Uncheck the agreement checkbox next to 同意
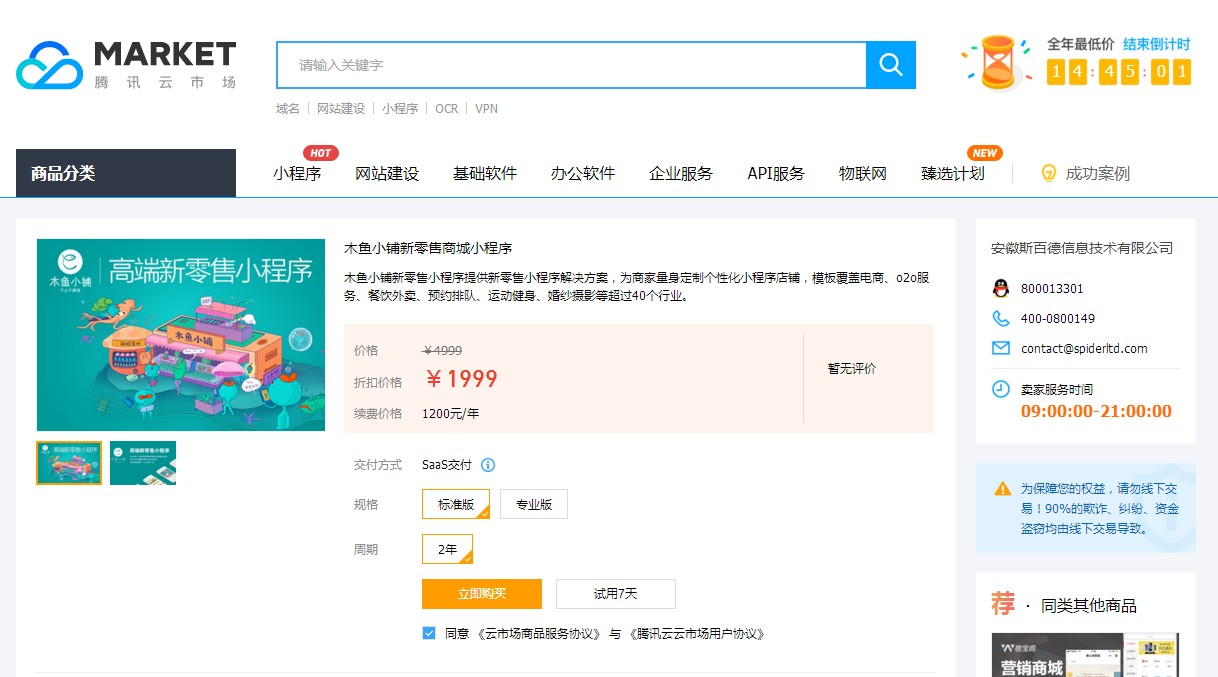This screenshot has height=677, width=1218. (x=429, y=633)
